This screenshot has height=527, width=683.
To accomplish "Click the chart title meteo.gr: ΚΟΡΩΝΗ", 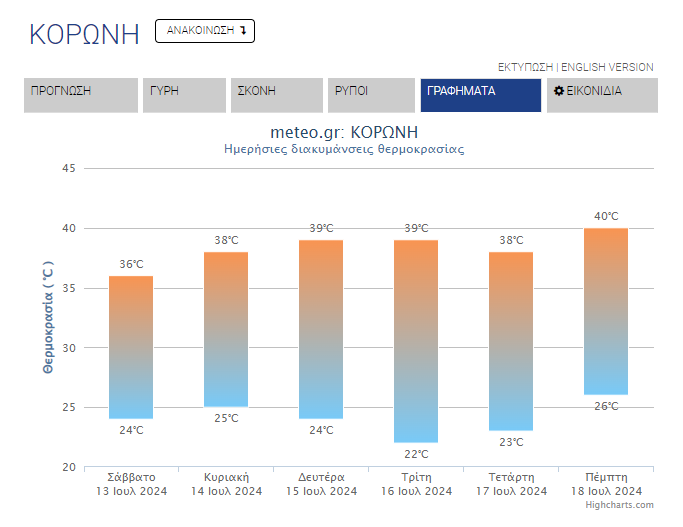I will (x=344, y=132).
